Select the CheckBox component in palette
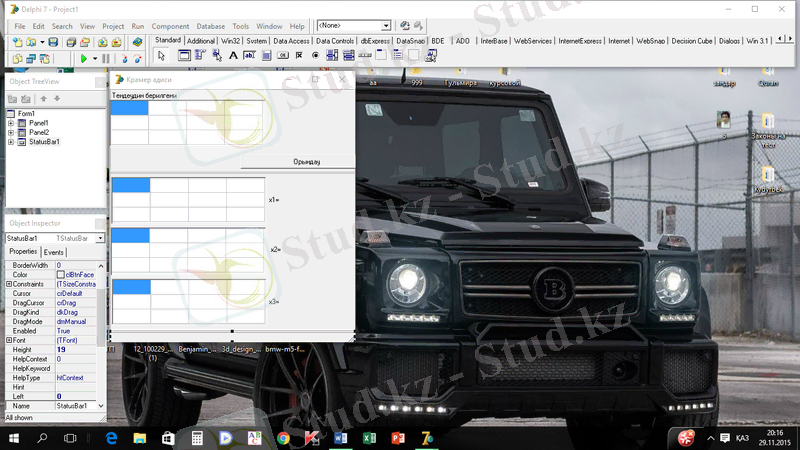Screen dimensions: 800x450 coord(299,56)
